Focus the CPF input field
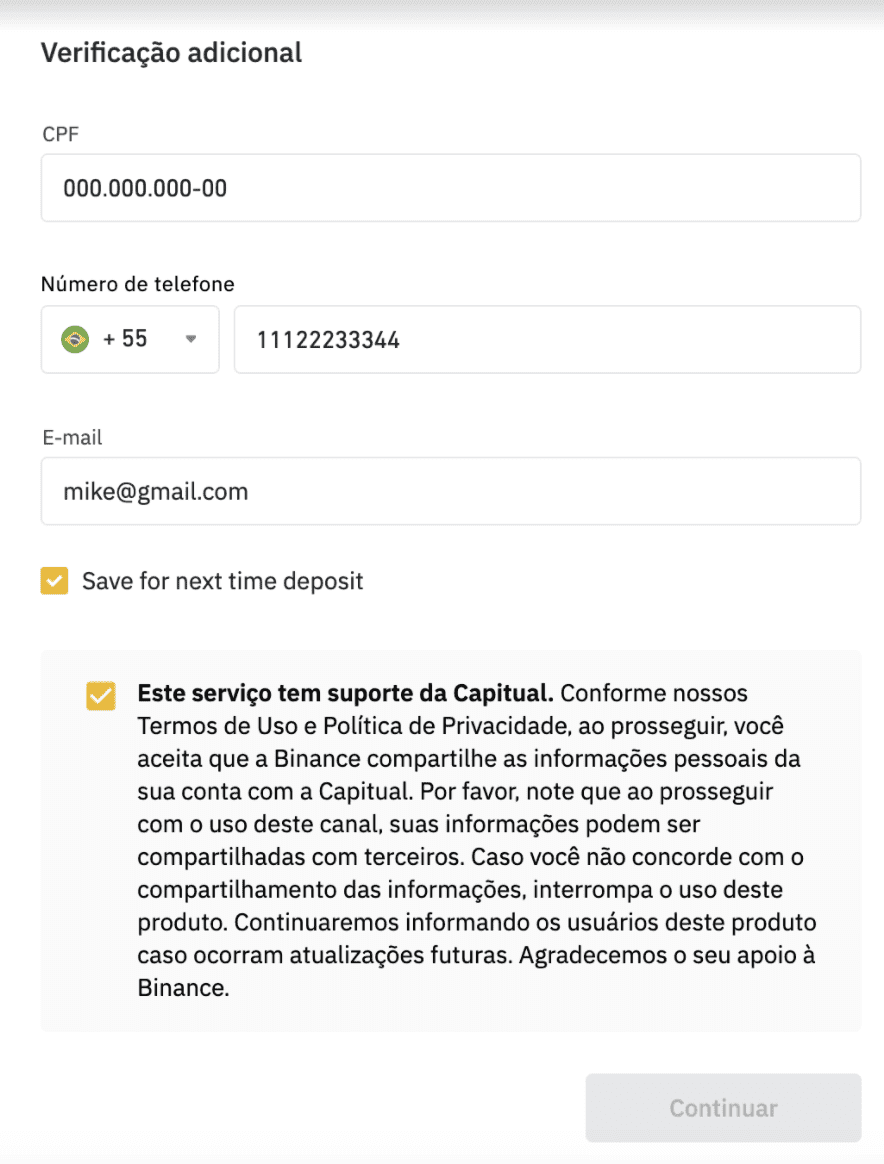The image size is (884, 1164). pyautogui.click(x=451, y=188)
